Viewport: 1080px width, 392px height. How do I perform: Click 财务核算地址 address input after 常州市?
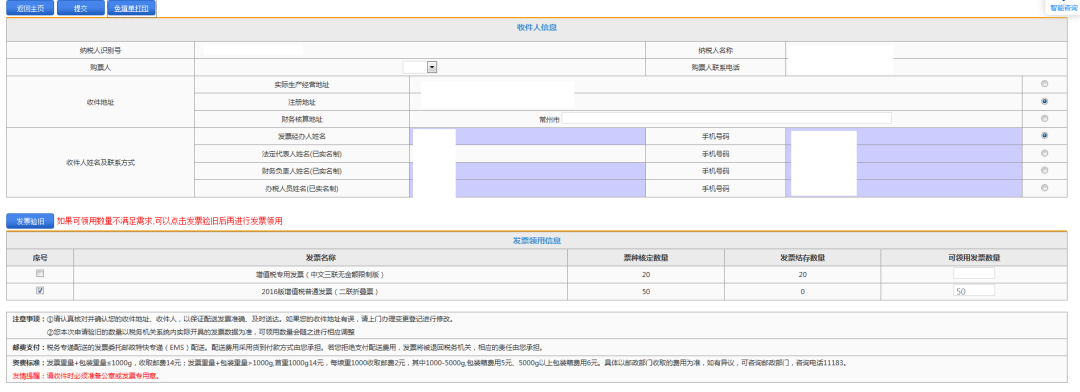coord(726,118)
